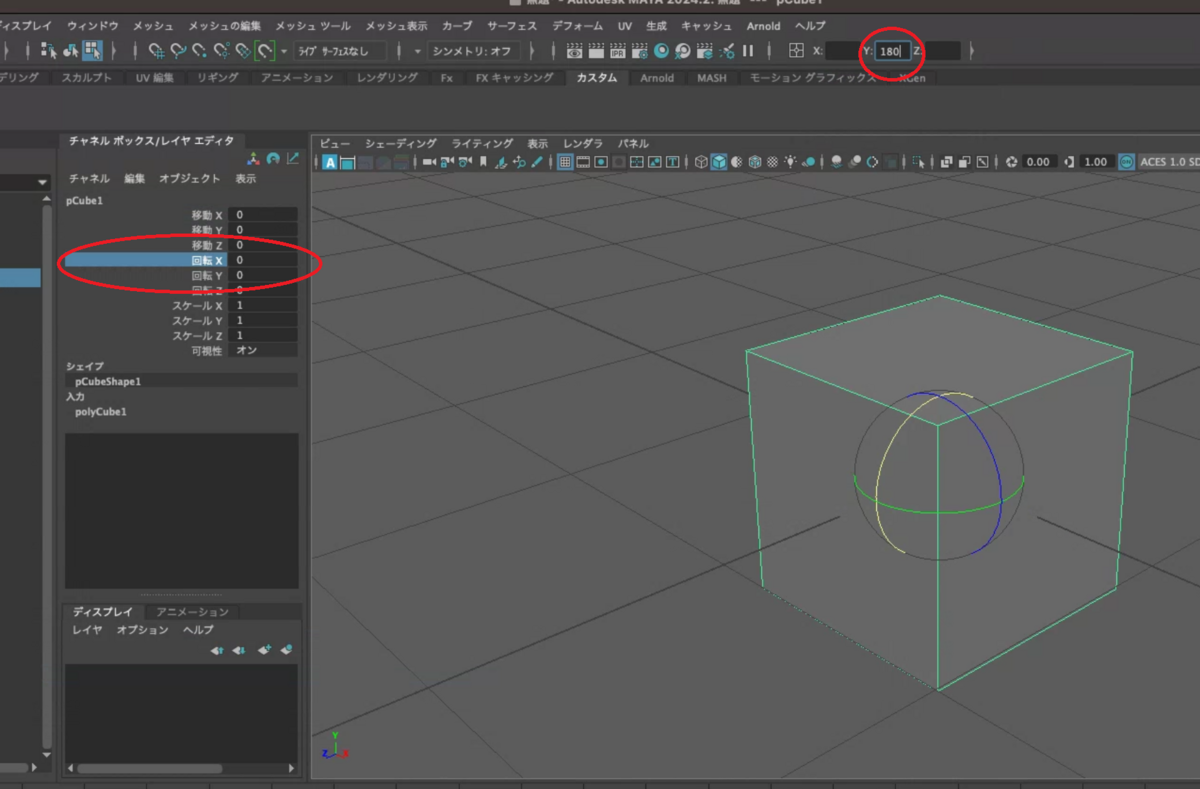Image resolution: width=1200 pixels, height=789 pixels.
Task: Toggle the viewport grid icon
Action: click(x=565, y=162)
